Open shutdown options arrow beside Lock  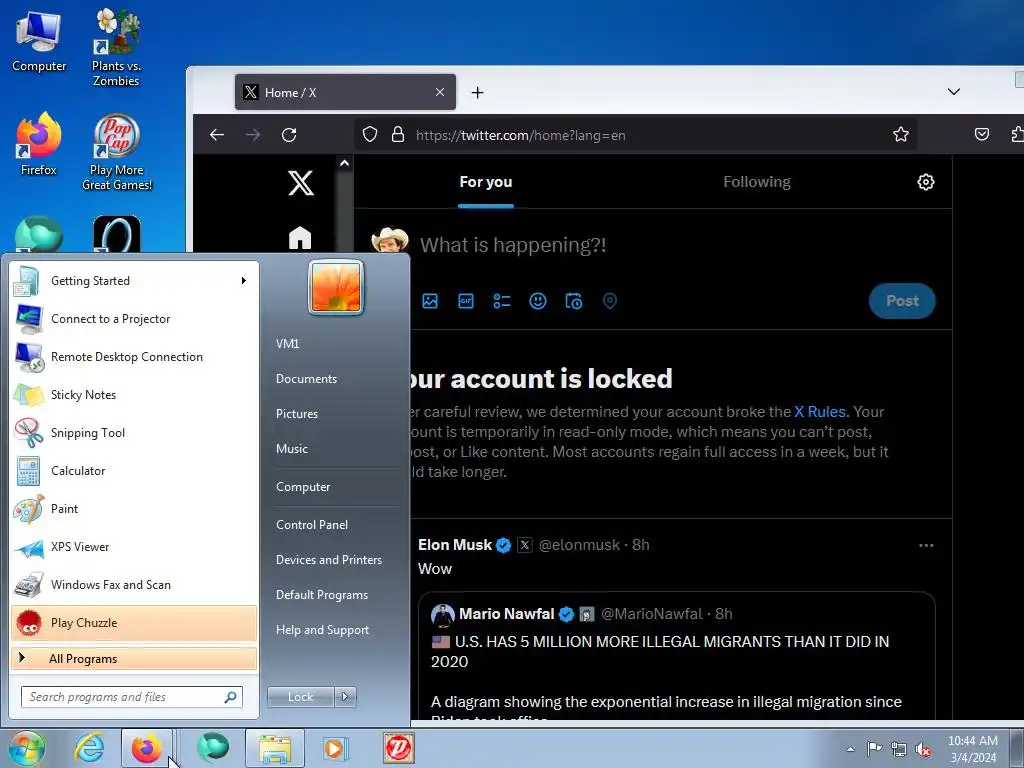coord(345,697)
